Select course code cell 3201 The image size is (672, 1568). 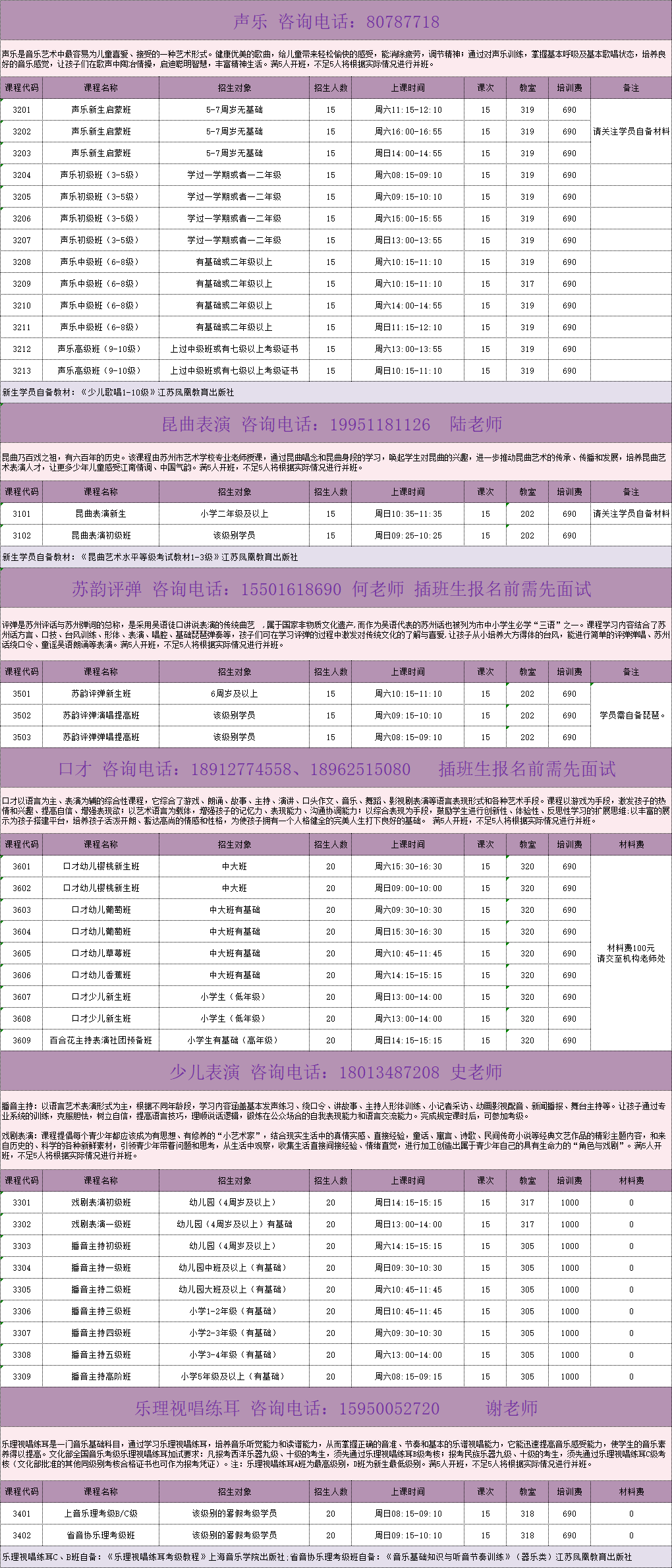22,110
